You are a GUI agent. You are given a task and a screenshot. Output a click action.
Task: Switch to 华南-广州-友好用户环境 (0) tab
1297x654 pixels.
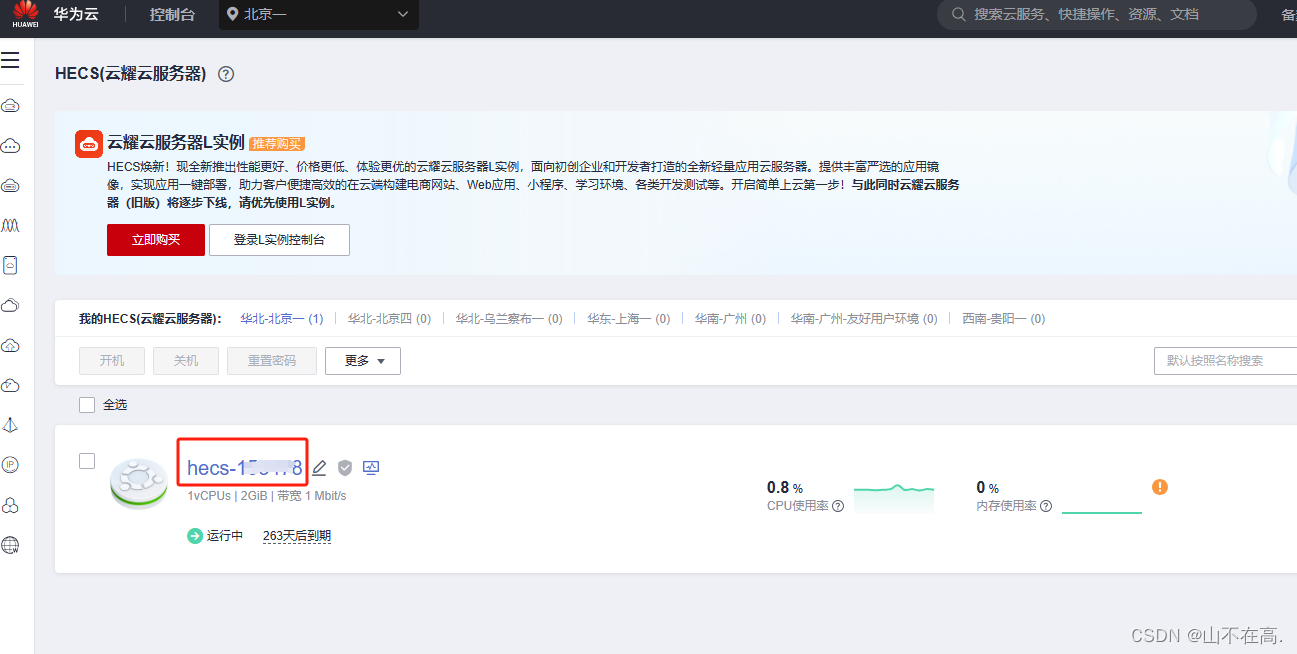(x=864, y=319)
